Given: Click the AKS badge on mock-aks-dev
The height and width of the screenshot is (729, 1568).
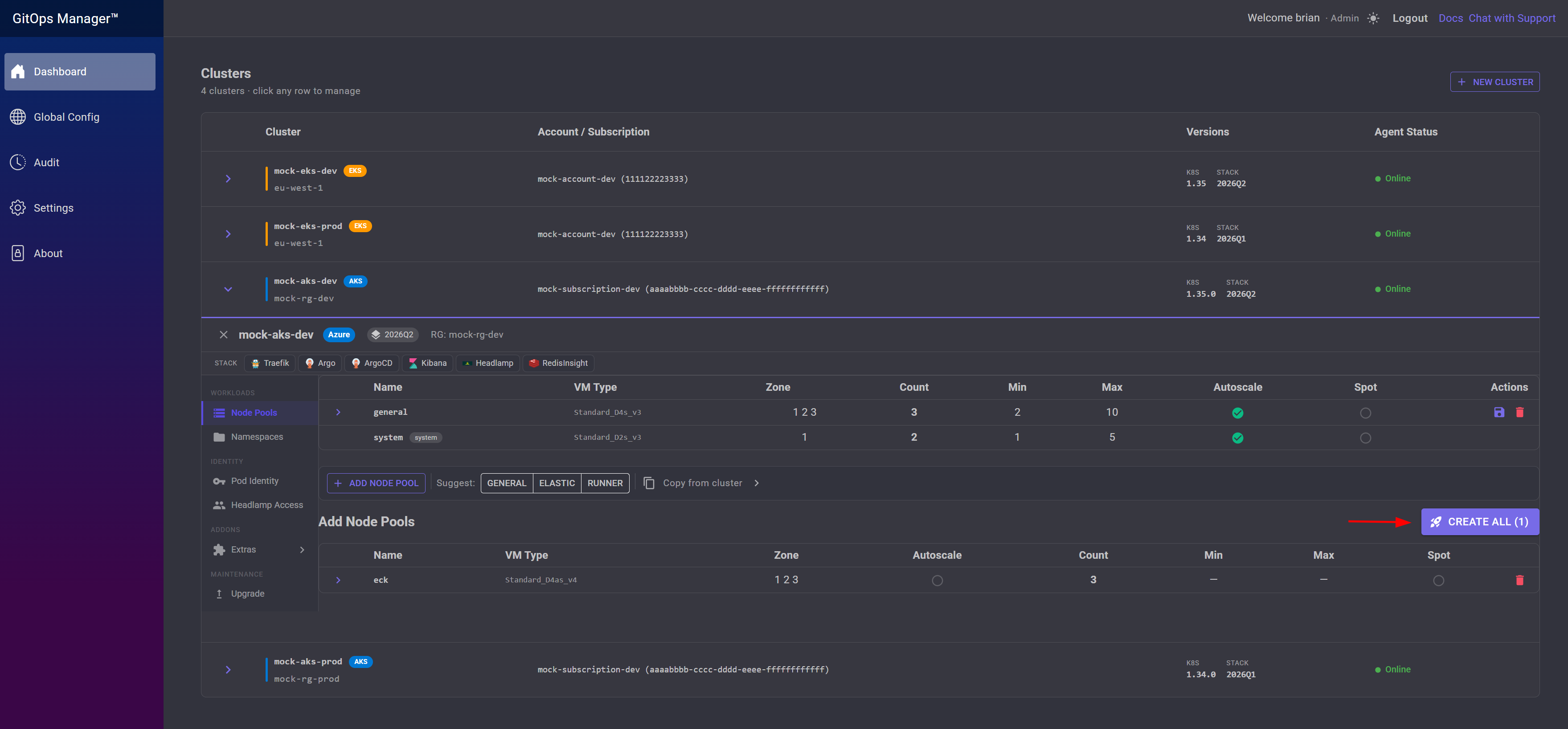Looking at the screenshot, I should pos(356,281).
